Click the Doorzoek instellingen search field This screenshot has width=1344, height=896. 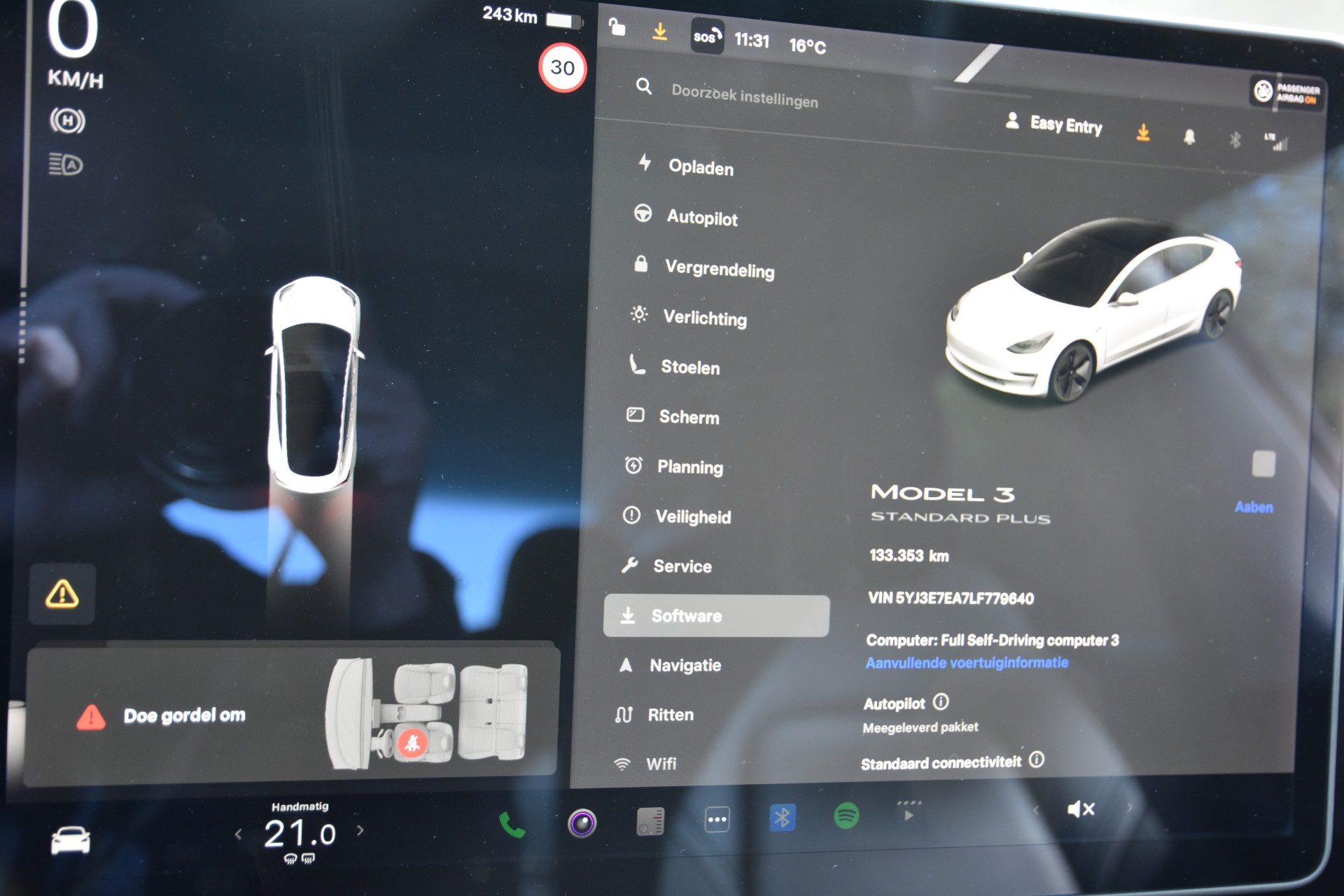744,97
